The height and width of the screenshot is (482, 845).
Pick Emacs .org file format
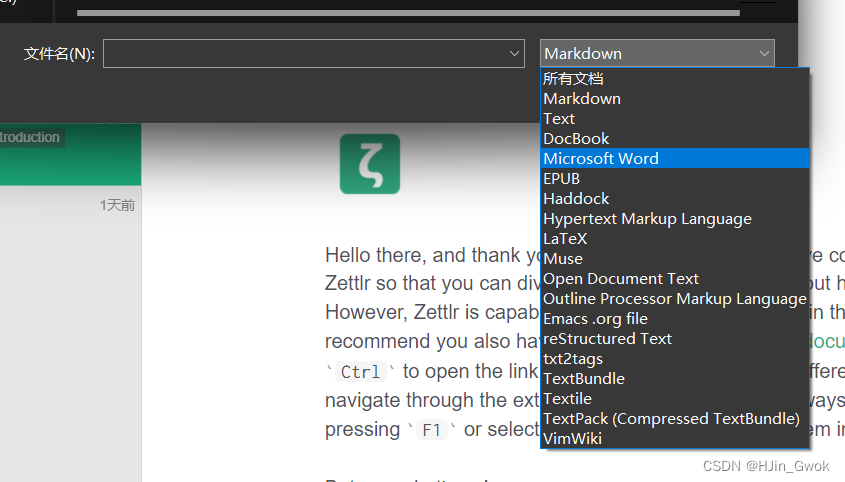(675, 318)
